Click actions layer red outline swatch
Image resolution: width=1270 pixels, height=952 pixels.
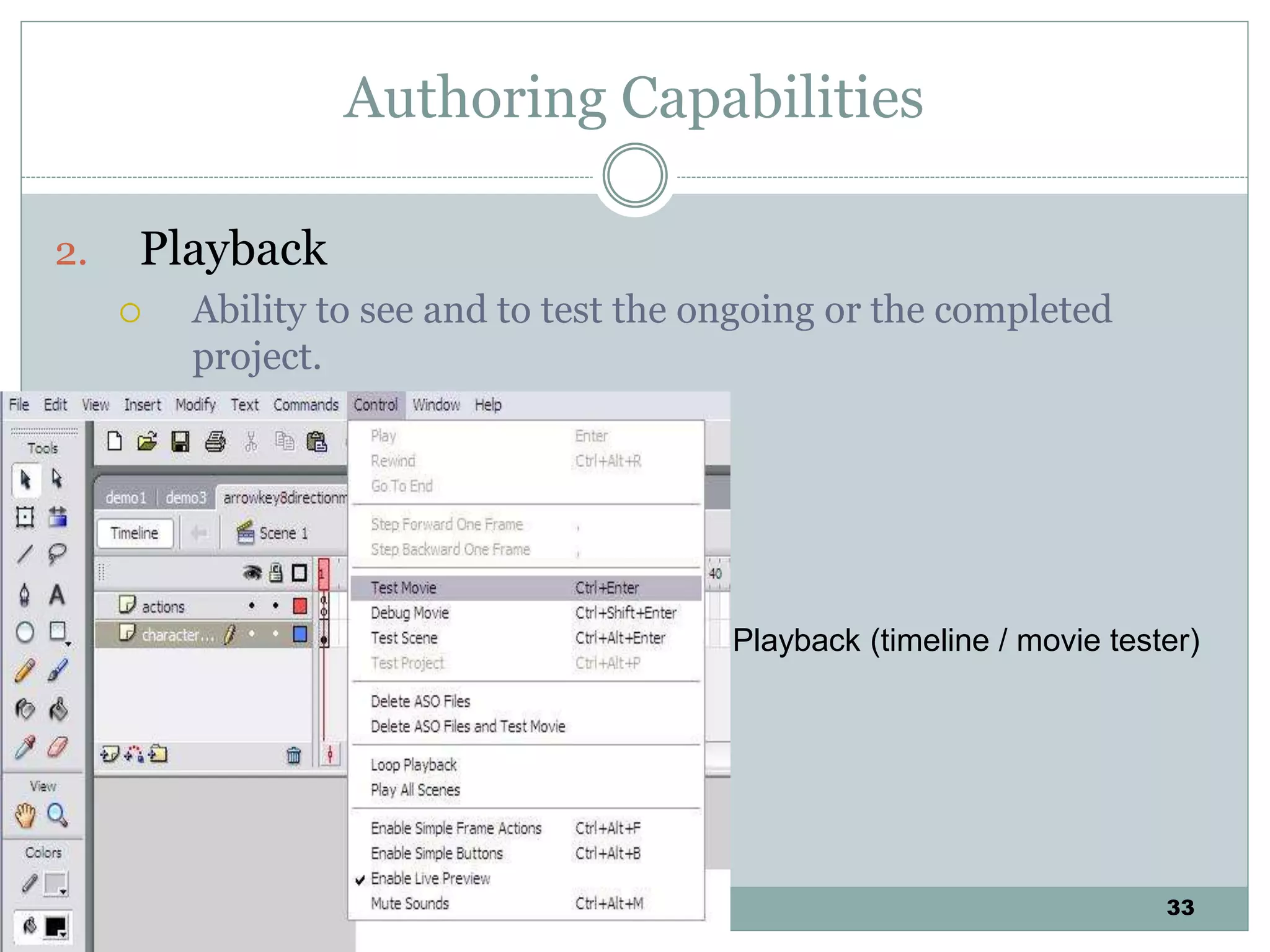click(300, 606)
